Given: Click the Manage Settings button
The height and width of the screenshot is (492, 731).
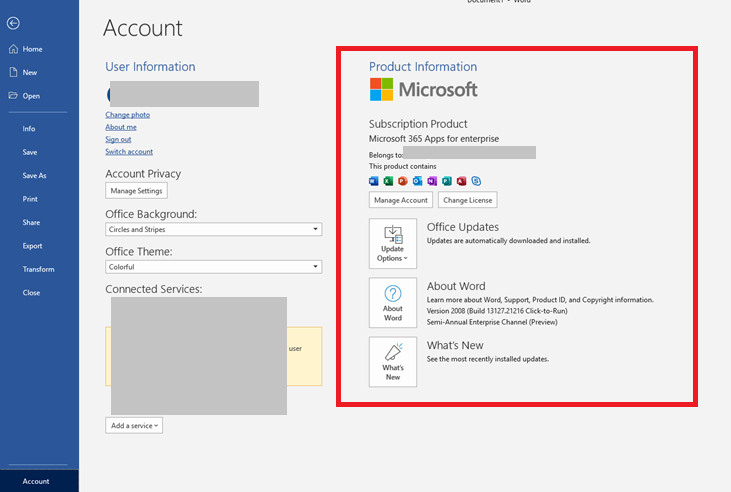Looking at the screenshot, I should click(136, 190).
